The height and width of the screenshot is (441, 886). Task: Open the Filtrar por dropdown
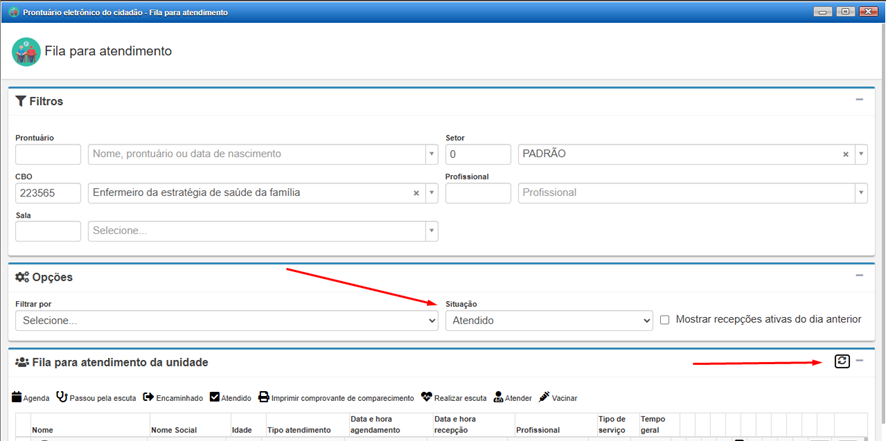click(227, 320)
